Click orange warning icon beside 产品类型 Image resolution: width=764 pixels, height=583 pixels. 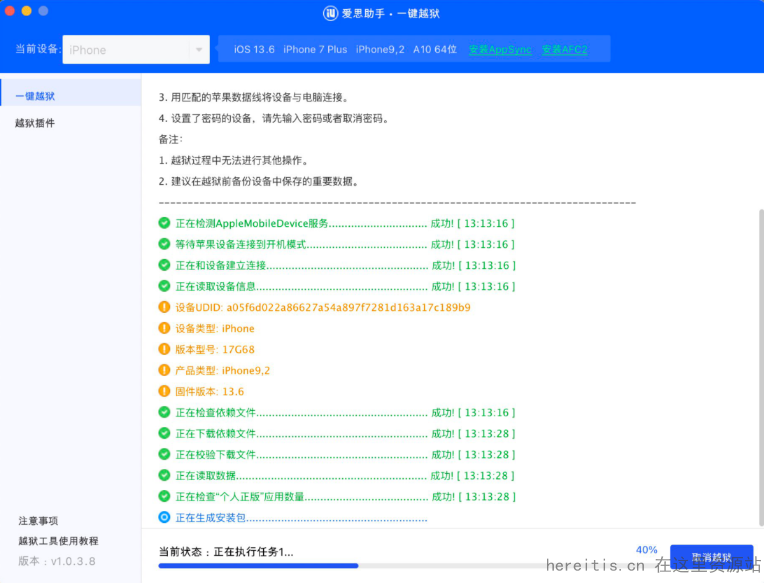164,370
